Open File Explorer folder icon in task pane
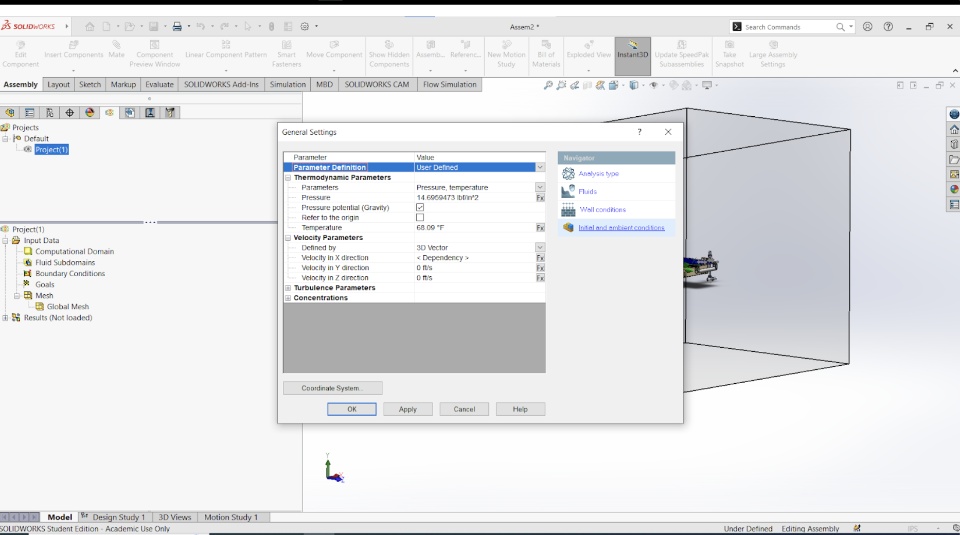This screenshot has height=535, width=960. (954, 160)
